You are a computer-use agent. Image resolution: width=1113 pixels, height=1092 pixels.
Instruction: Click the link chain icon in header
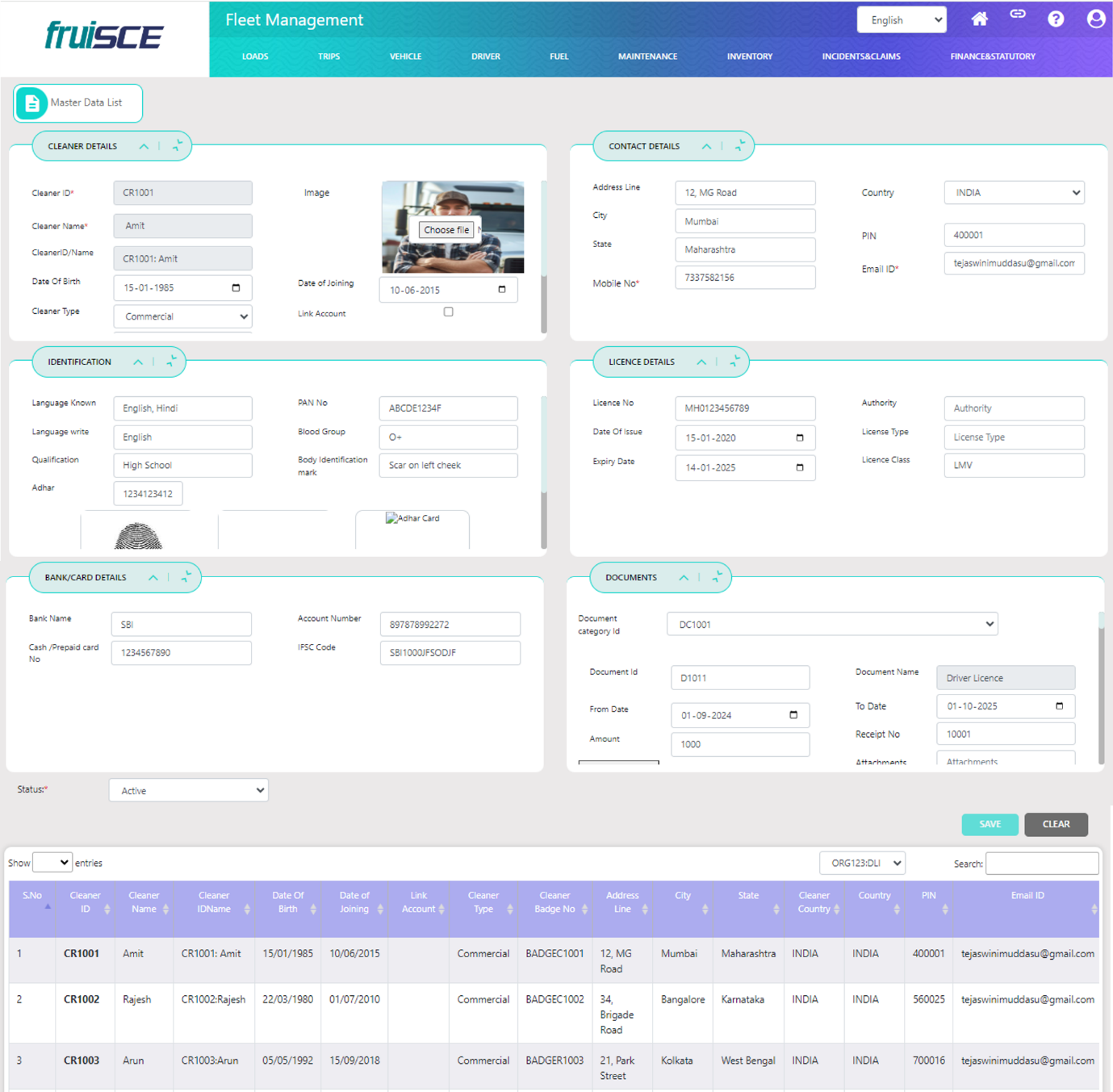point(1018,15)
